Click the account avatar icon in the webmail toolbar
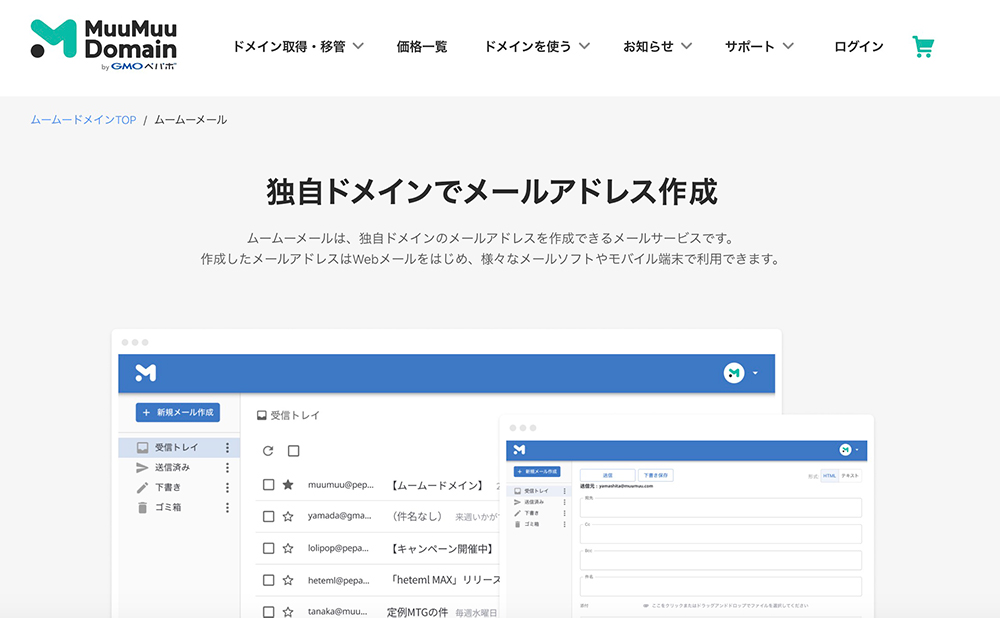 [x=735, y=371]
